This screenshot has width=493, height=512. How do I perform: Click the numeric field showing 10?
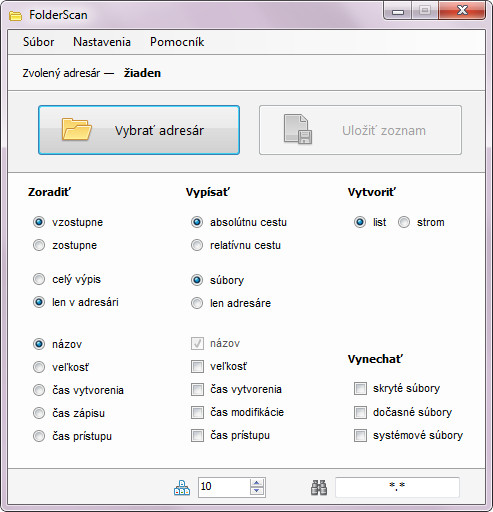224,487
